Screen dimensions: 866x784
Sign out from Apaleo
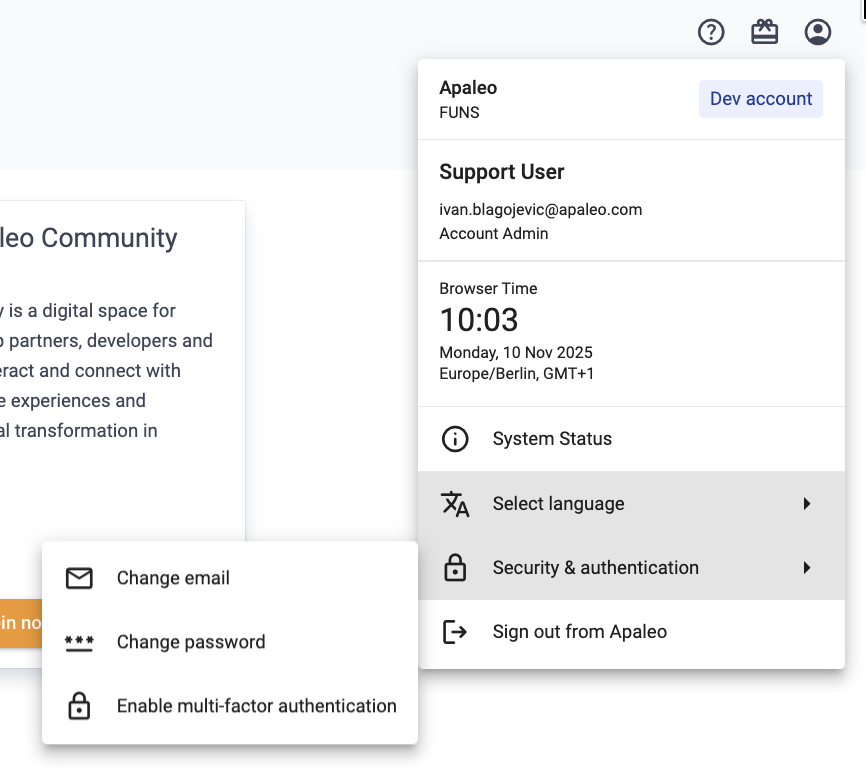[631, 632]
